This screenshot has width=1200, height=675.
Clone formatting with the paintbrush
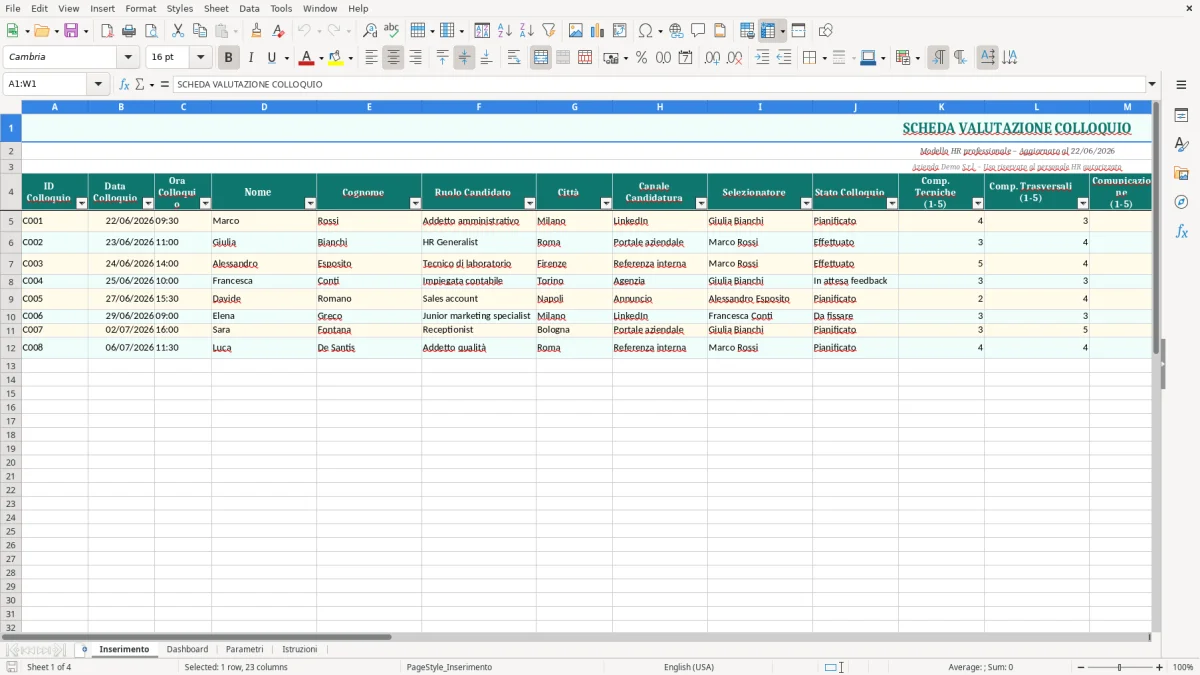(257, 31)
